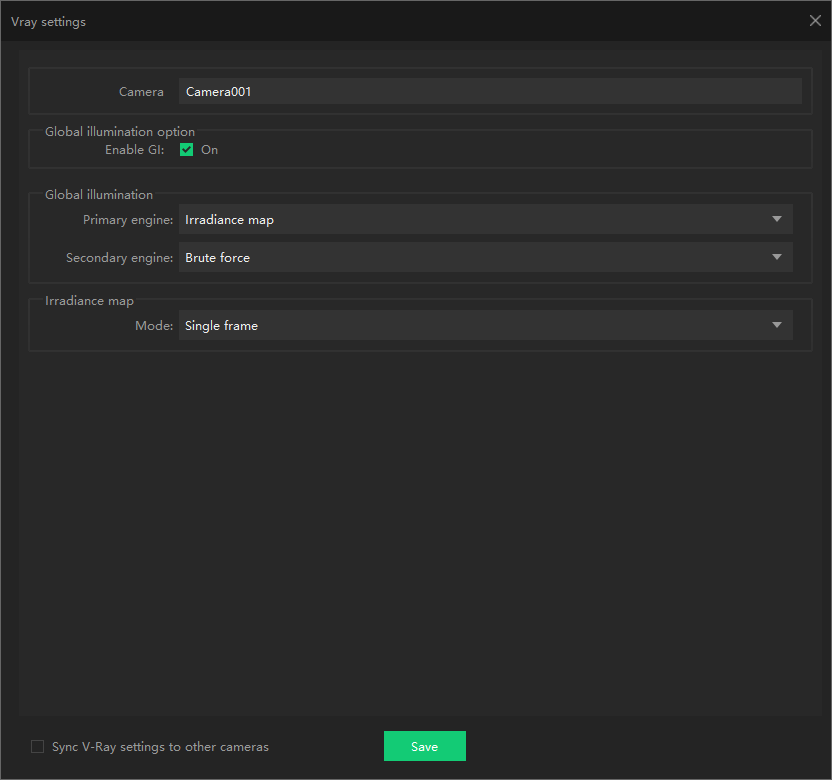Click the 'Secondary engine:' label

(119, 258)
